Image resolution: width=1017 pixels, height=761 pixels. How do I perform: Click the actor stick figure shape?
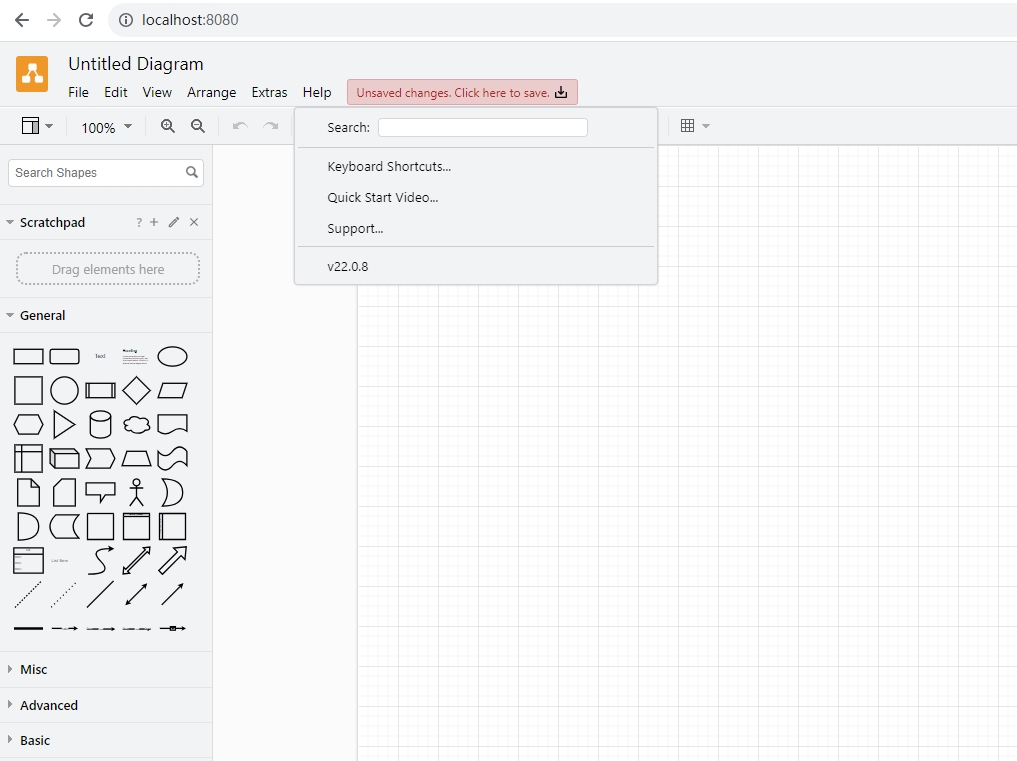pyautogui.click(x=136, y=492)
